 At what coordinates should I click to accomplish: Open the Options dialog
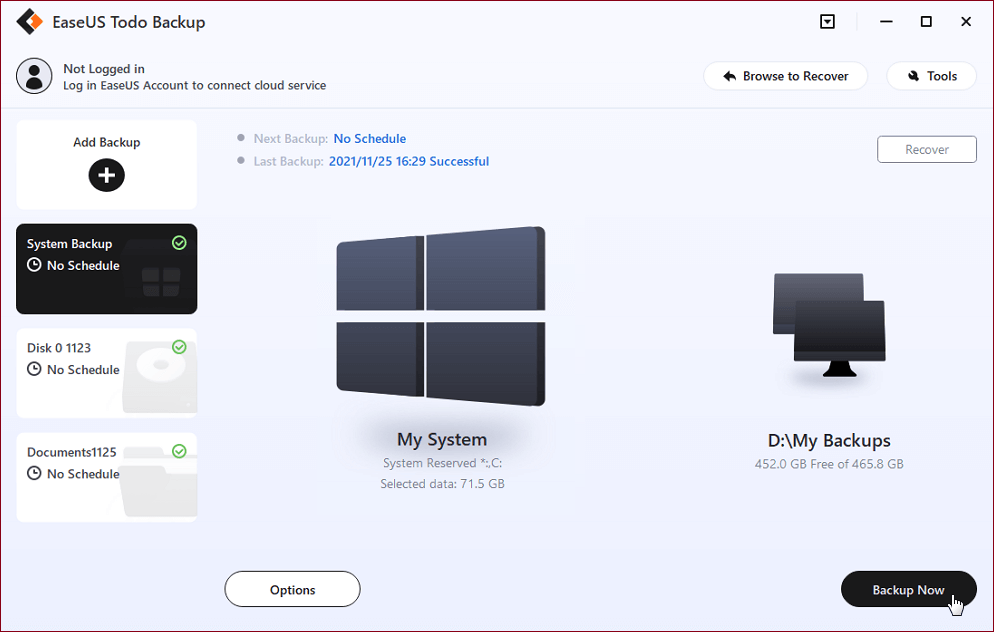[x=292, y=589]
